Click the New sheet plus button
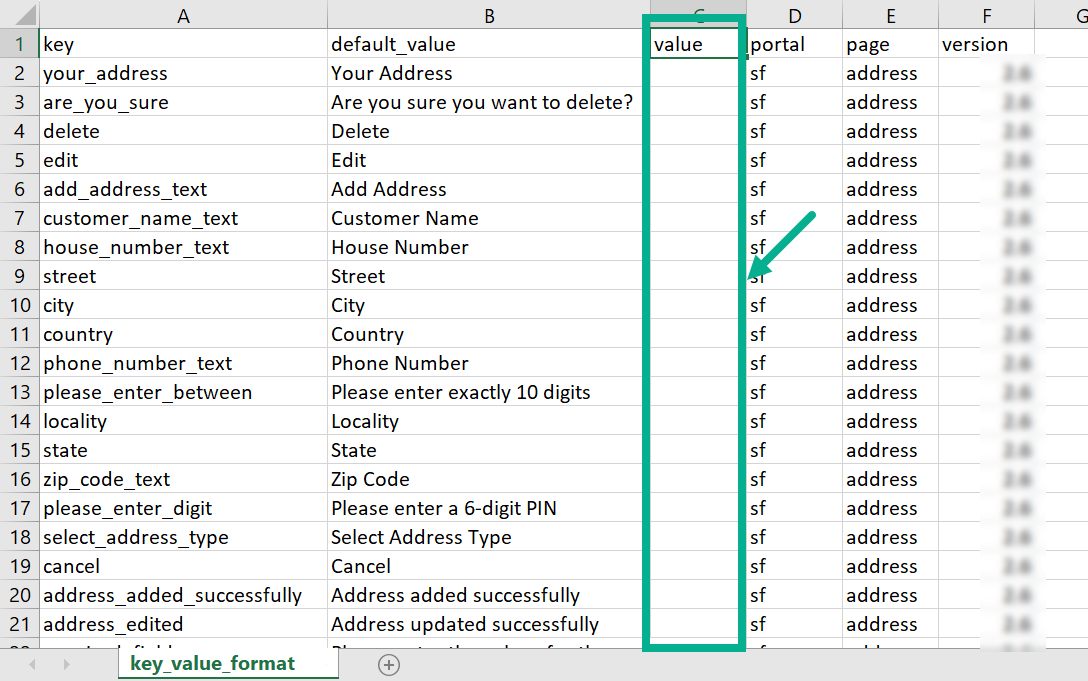Viewport: 1088px width, 681px height. pyautogui.click(x=389, y=664)
